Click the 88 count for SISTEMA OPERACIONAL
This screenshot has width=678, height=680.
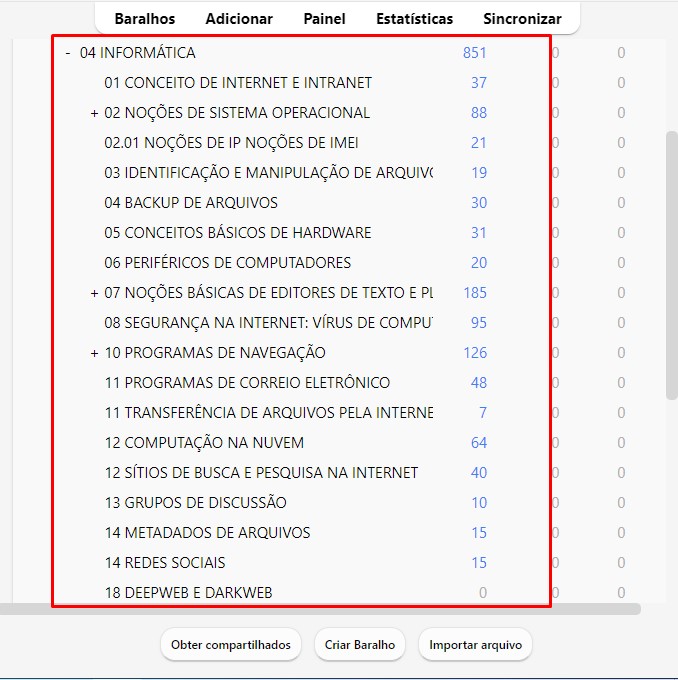[x=479, y=113]
